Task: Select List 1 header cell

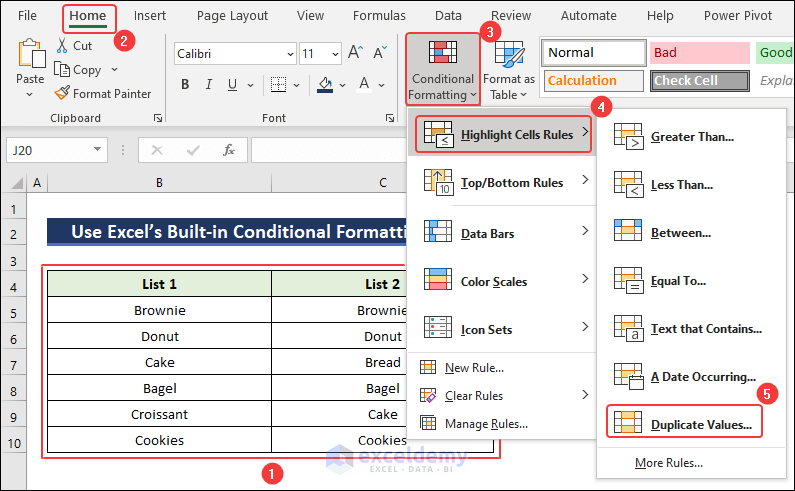Action: pos(159,284)
